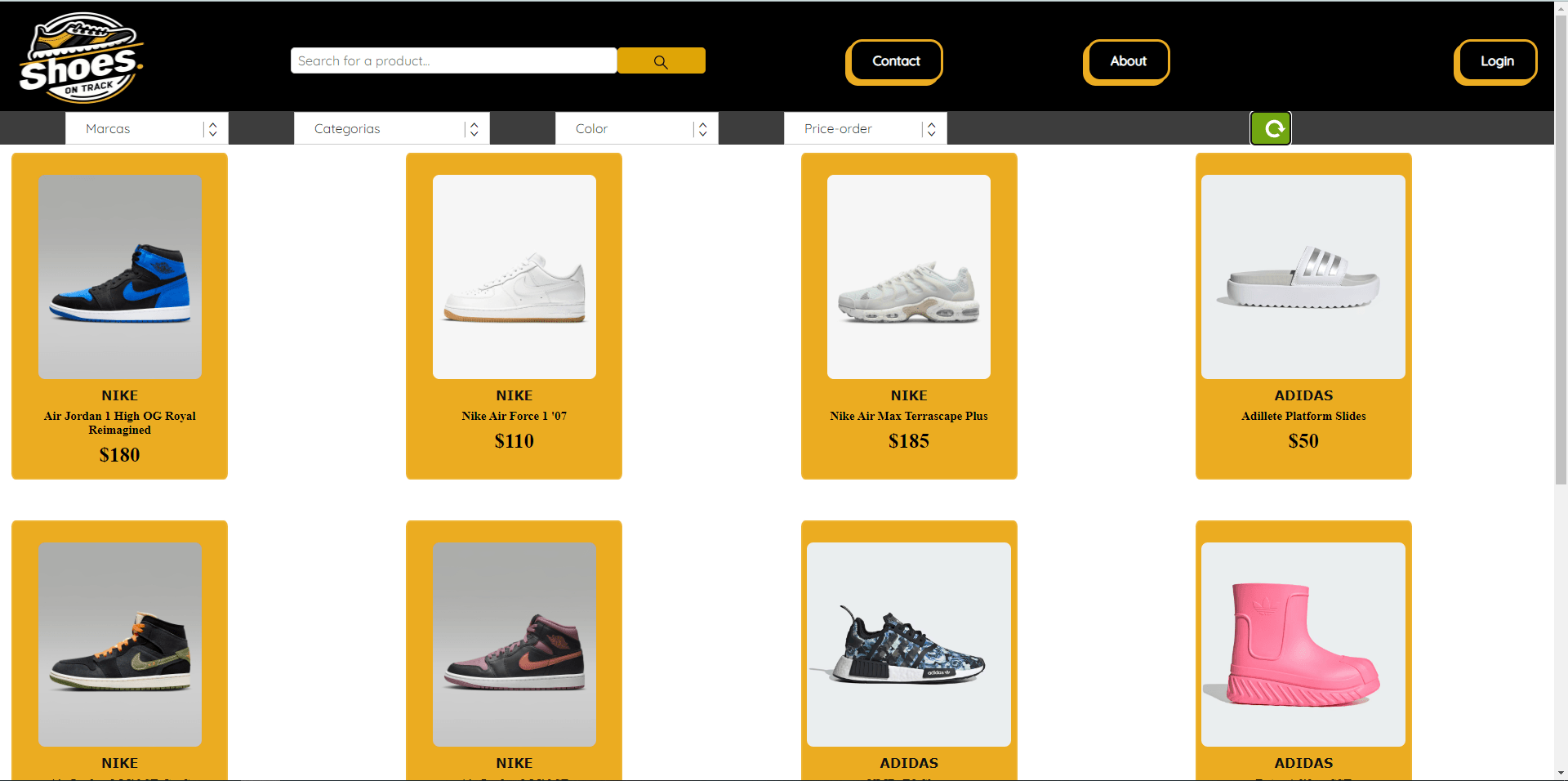1568x781 pixels.
Task: View the Nike Air Max Terrascape Plus image
Action: click(x=909, y=277)
